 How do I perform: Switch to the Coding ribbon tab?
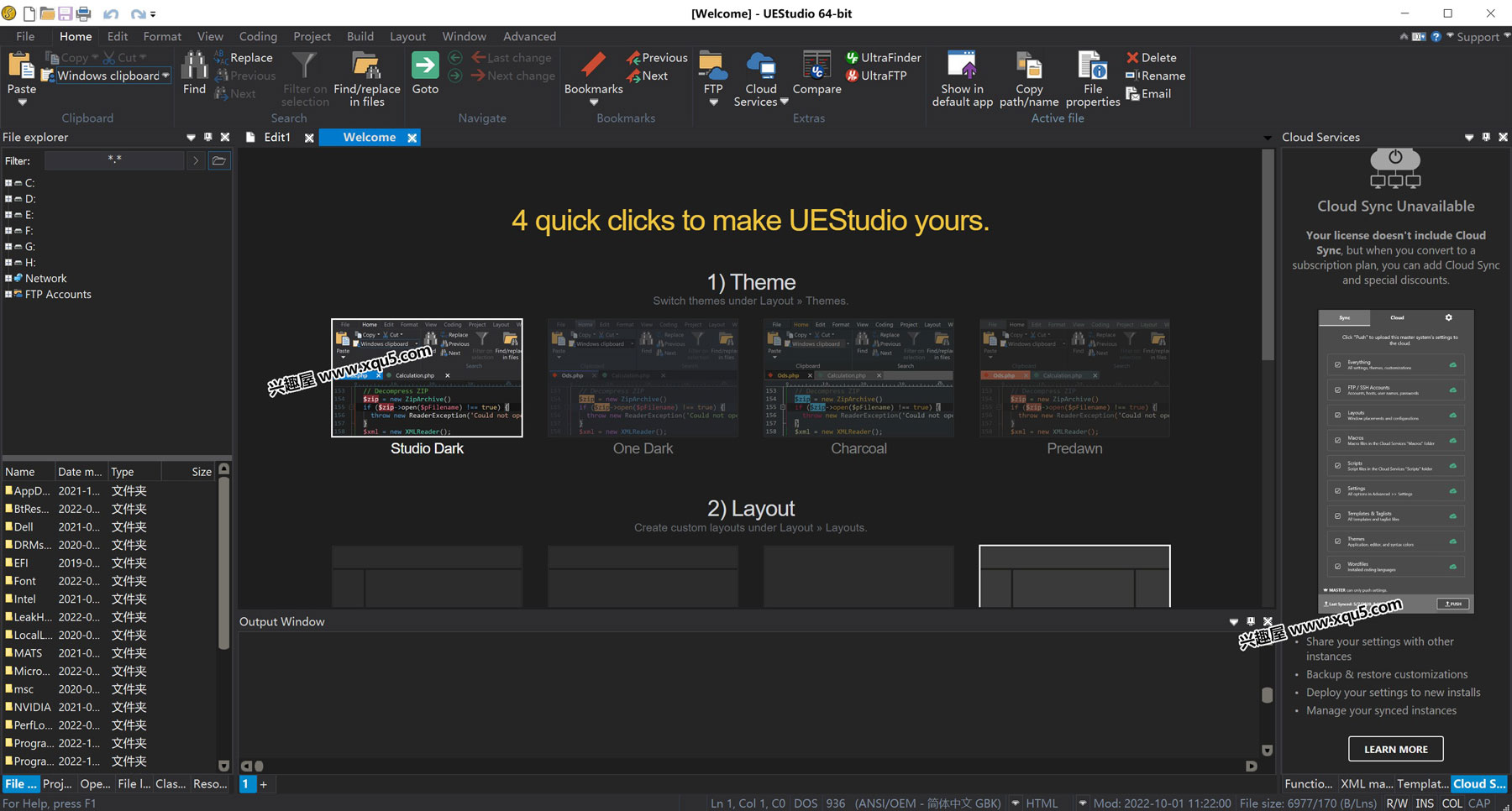[258, 37]
